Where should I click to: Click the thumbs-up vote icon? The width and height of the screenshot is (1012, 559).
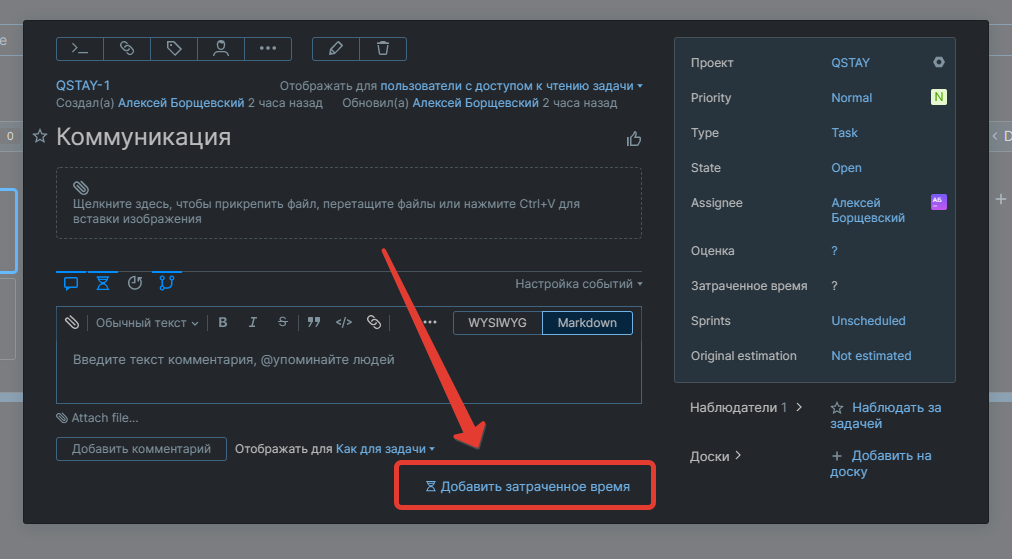(633, 139)
